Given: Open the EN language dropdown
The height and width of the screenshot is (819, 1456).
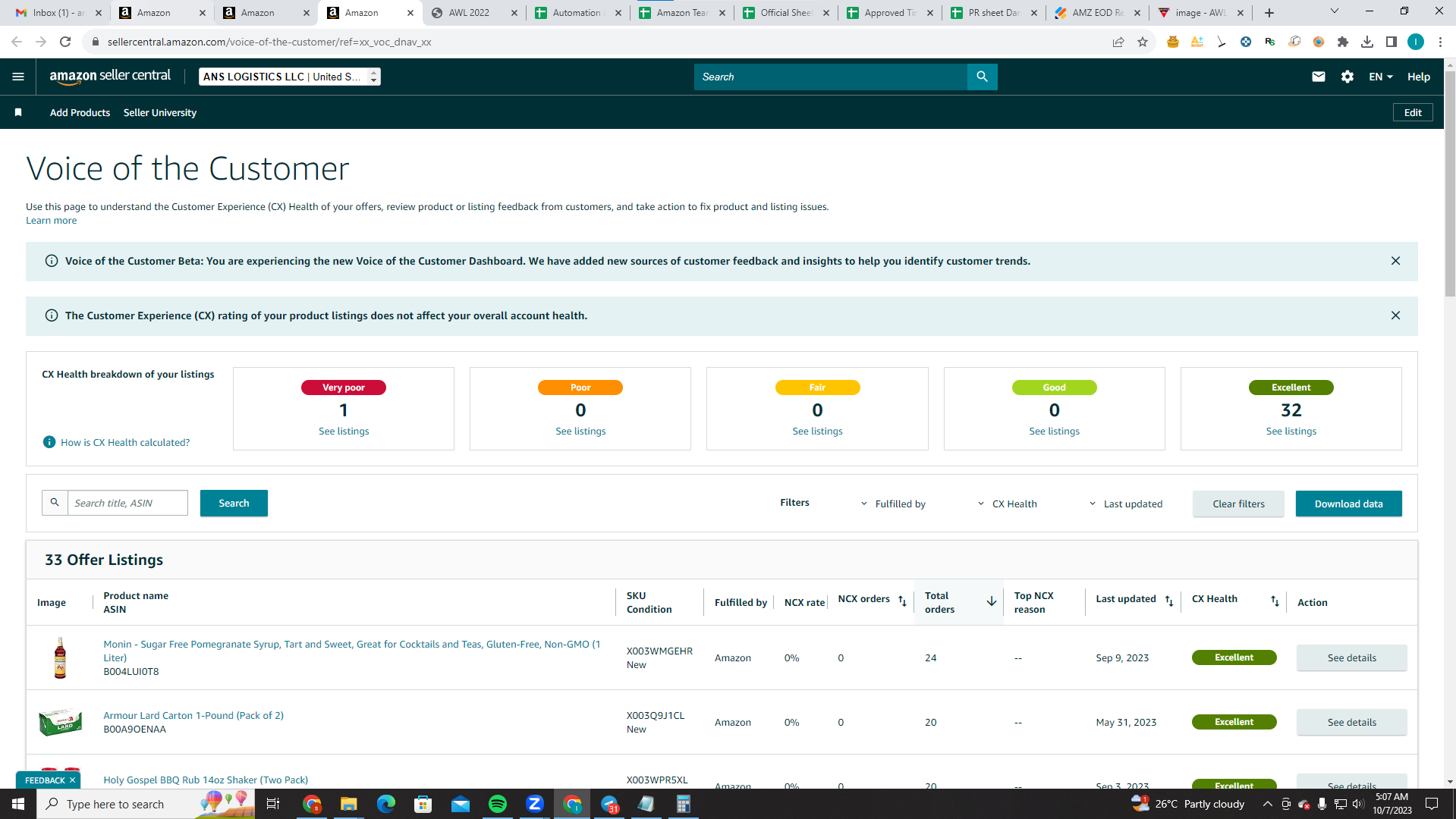Looking at the screenshot, I should point(1380,77).
